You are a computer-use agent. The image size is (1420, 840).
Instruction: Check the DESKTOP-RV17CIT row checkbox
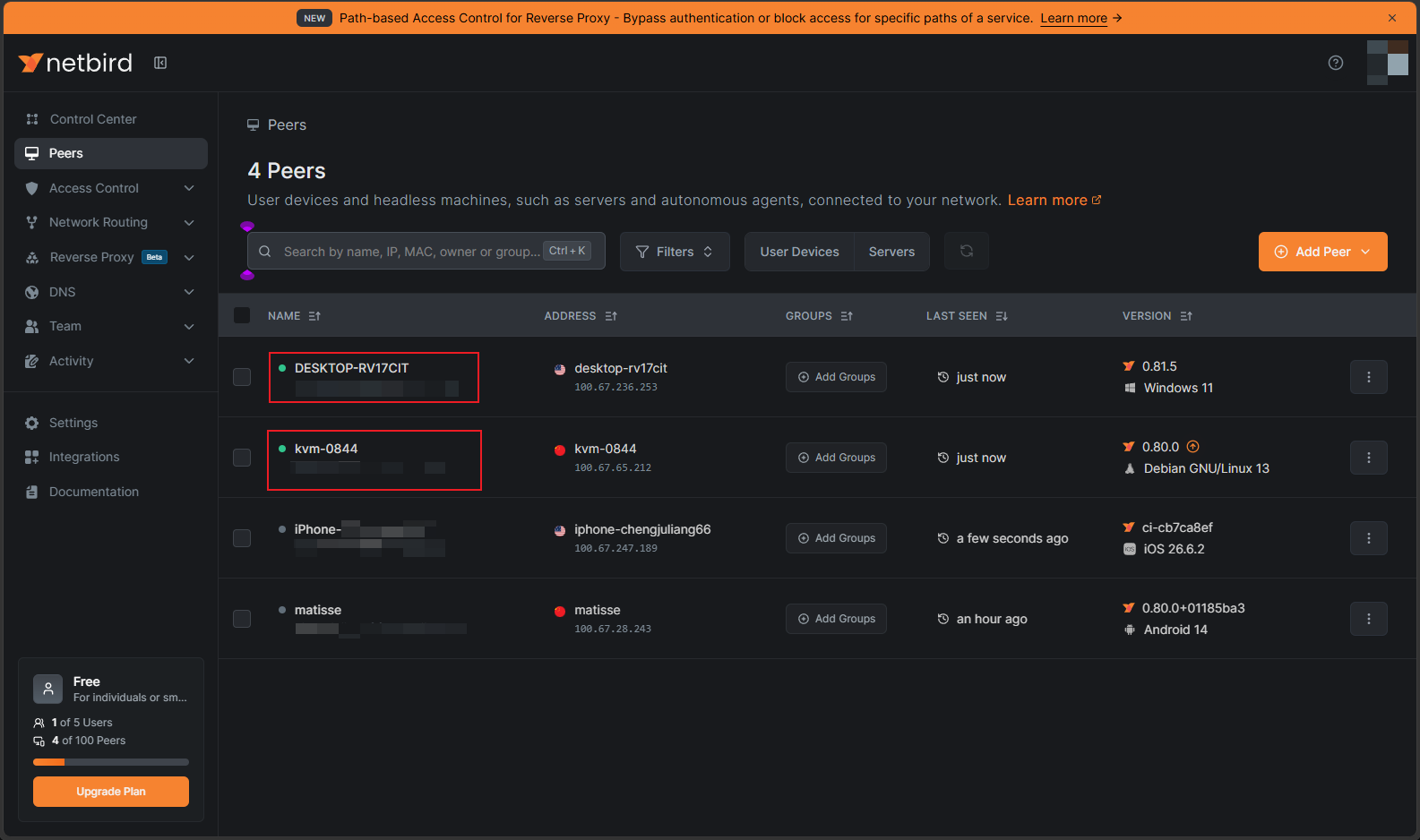(x=242, y=377)
